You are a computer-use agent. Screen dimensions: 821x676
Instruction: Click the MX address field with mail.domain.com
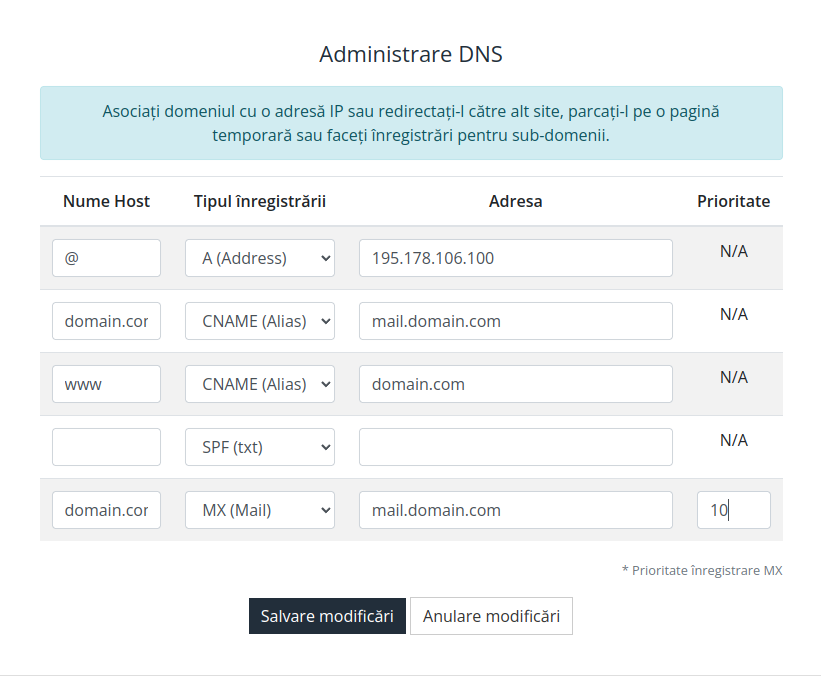tap(516, 510)
